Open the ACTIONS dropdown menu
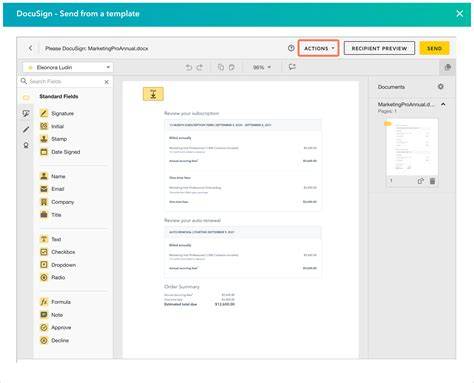The height and width of the screenshot is (383, 474). pyautogui.click(x=319, y=48)
